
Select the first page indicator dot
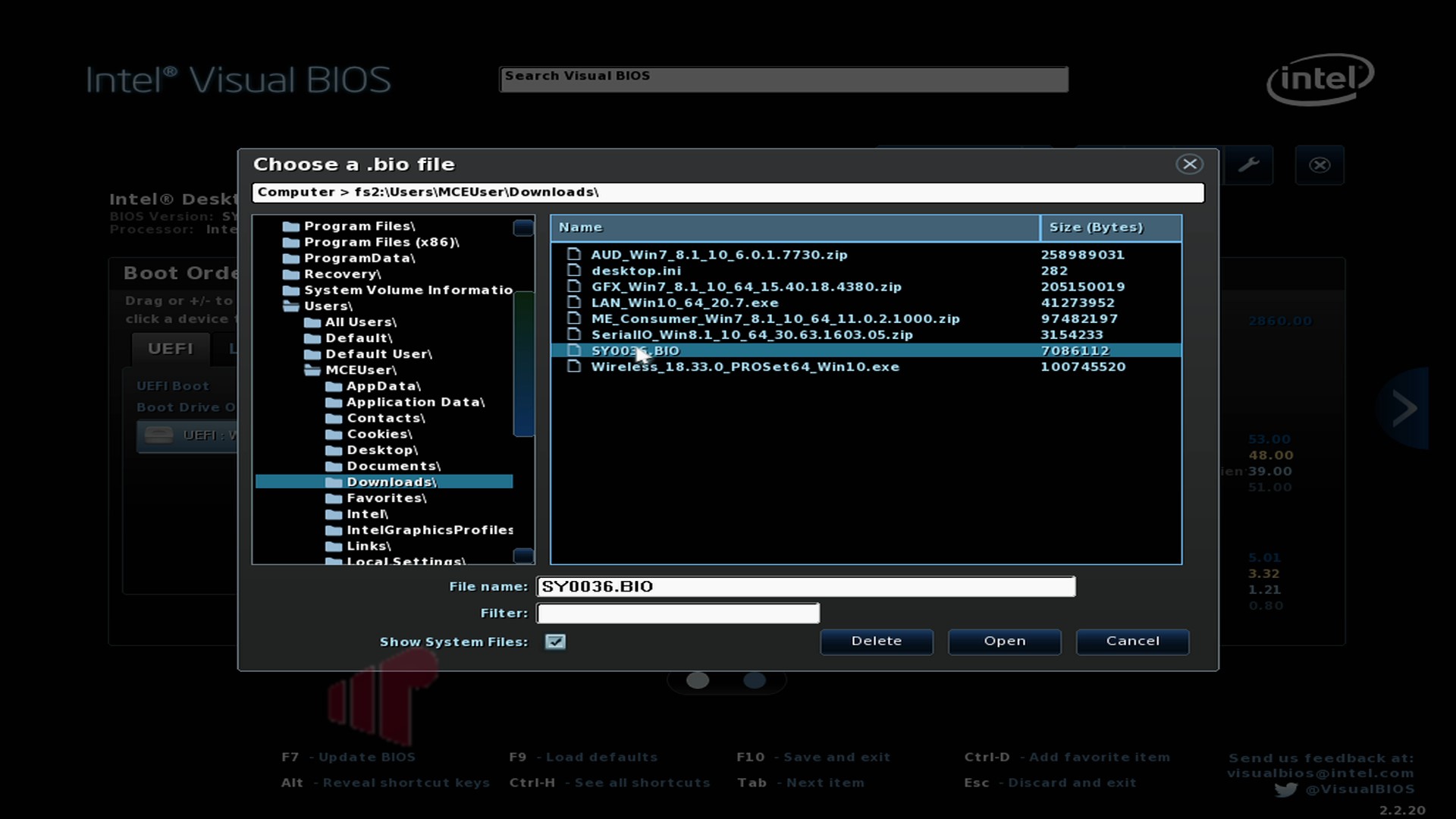698,680
